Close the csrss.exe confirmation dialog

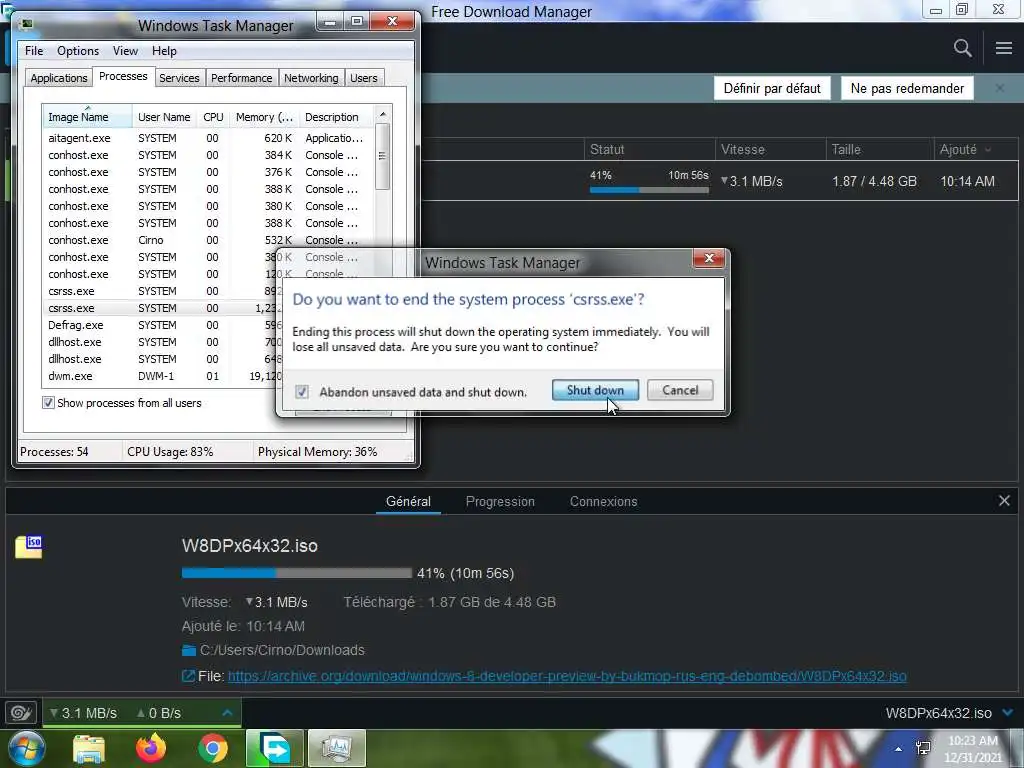click(x=709, y=258)
